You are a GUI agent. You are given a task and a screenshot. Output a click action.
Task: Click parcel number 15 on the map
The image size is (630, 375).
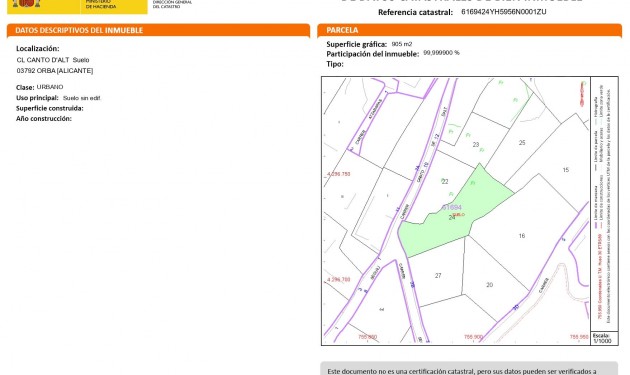[566, 170]
